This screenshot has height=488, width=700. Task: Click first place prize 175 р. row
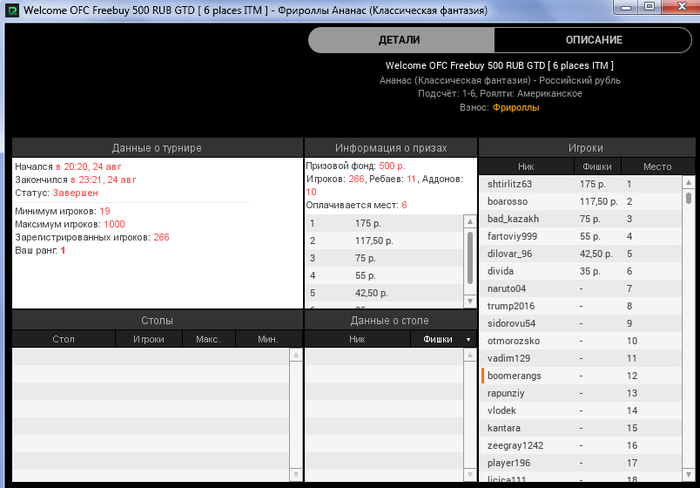pyautogui.click(x=384, y=223)
